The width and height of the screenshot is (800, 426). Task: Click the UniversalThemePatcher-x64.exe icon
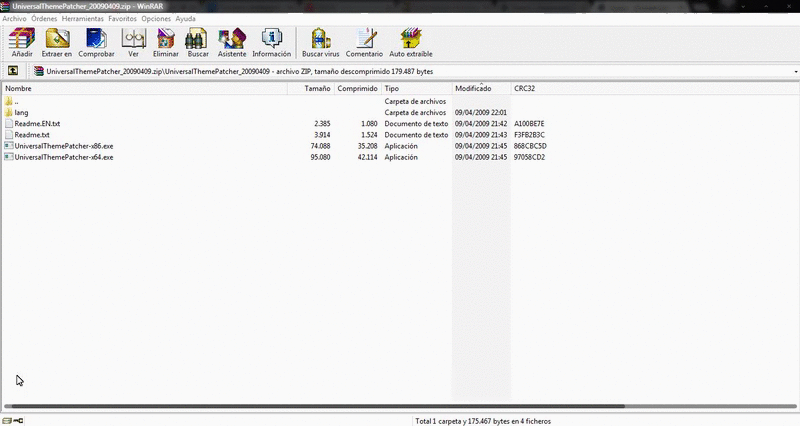(9, 157)
